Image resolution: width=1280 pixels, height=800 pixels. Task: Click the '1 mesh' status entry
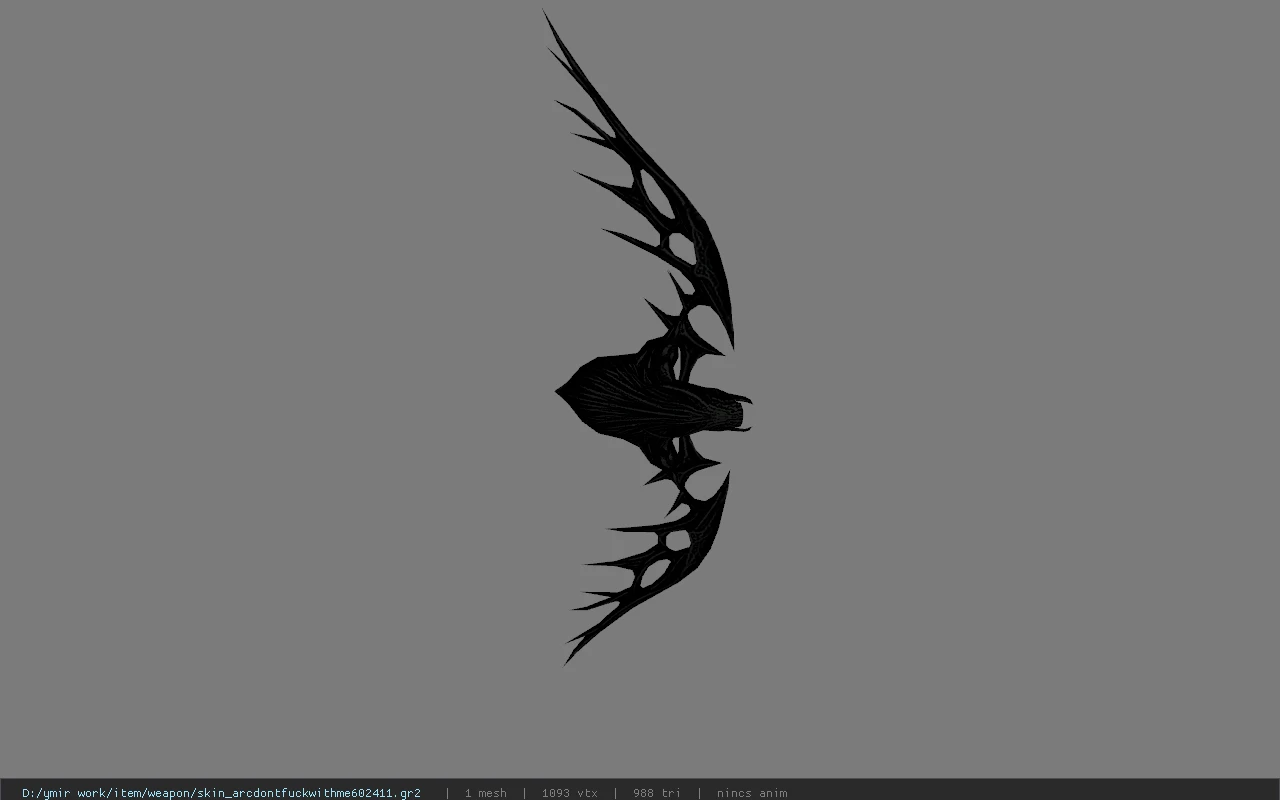click(x=485, y=793)
